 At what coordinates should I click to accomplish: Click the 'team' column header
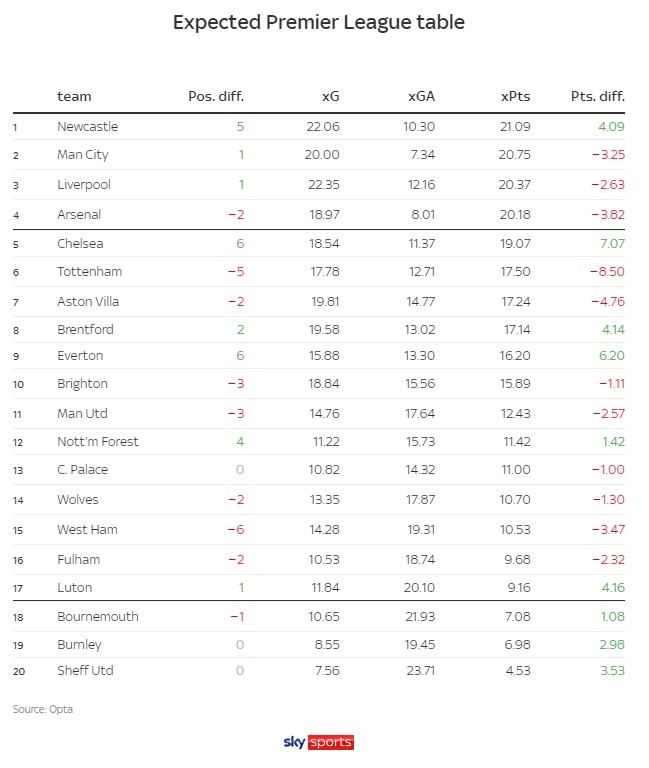(x=74, y=97)
